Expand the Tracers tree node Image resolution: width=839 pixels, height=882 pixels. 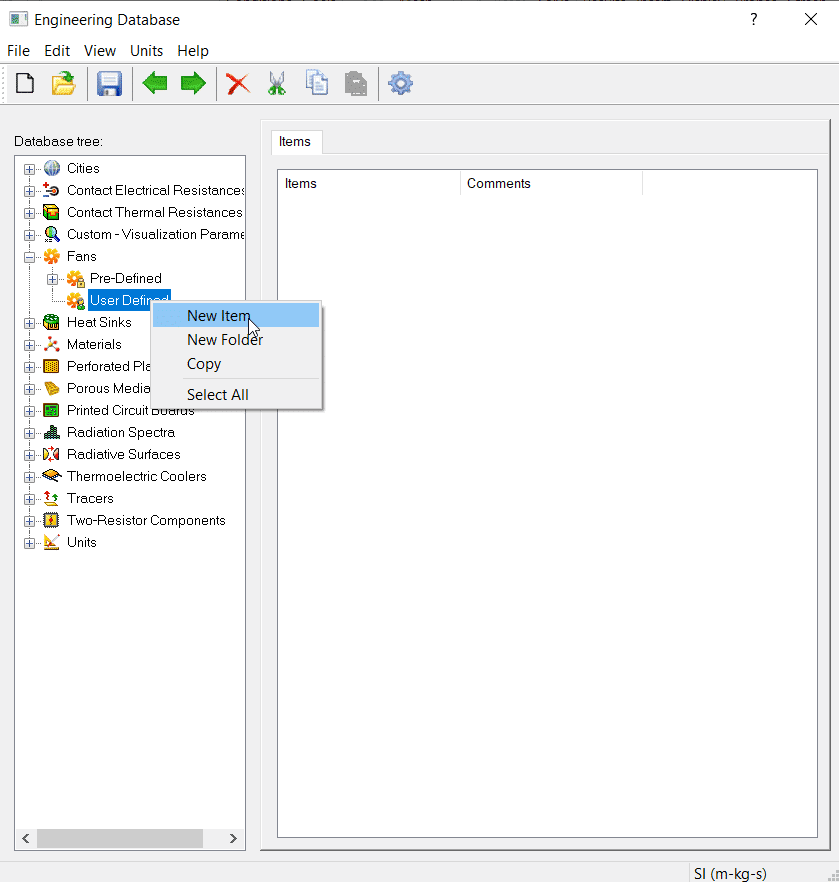click(29, 499)
